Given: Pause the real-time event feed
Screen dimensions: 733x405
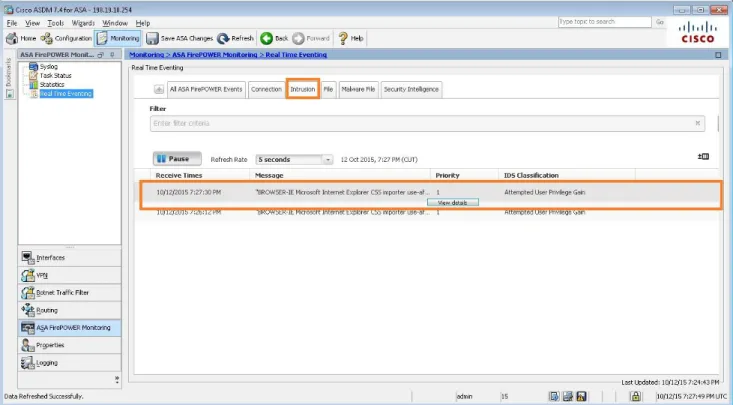Looking at the screenshot, I should tap(177, 159).
